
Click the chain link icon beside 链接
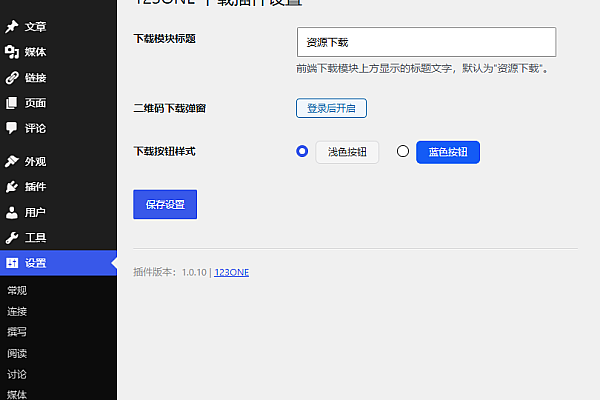pos(12,78)
